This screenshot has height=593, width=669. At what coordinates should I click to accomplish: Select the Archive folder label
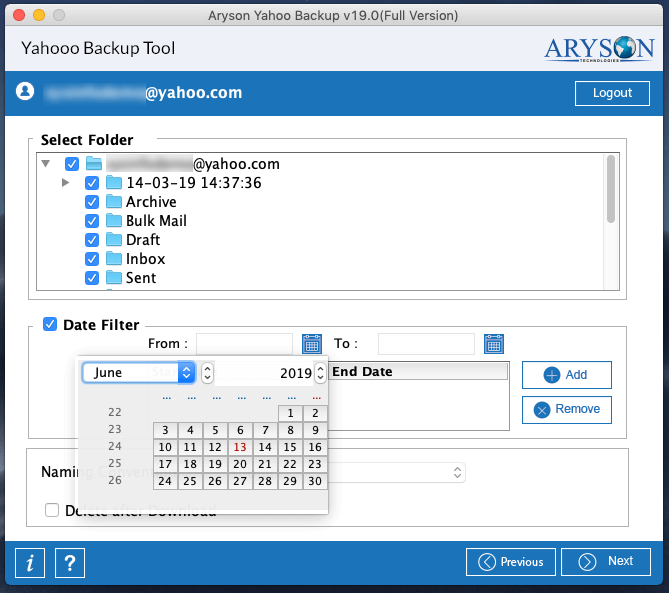coord(151,202)
